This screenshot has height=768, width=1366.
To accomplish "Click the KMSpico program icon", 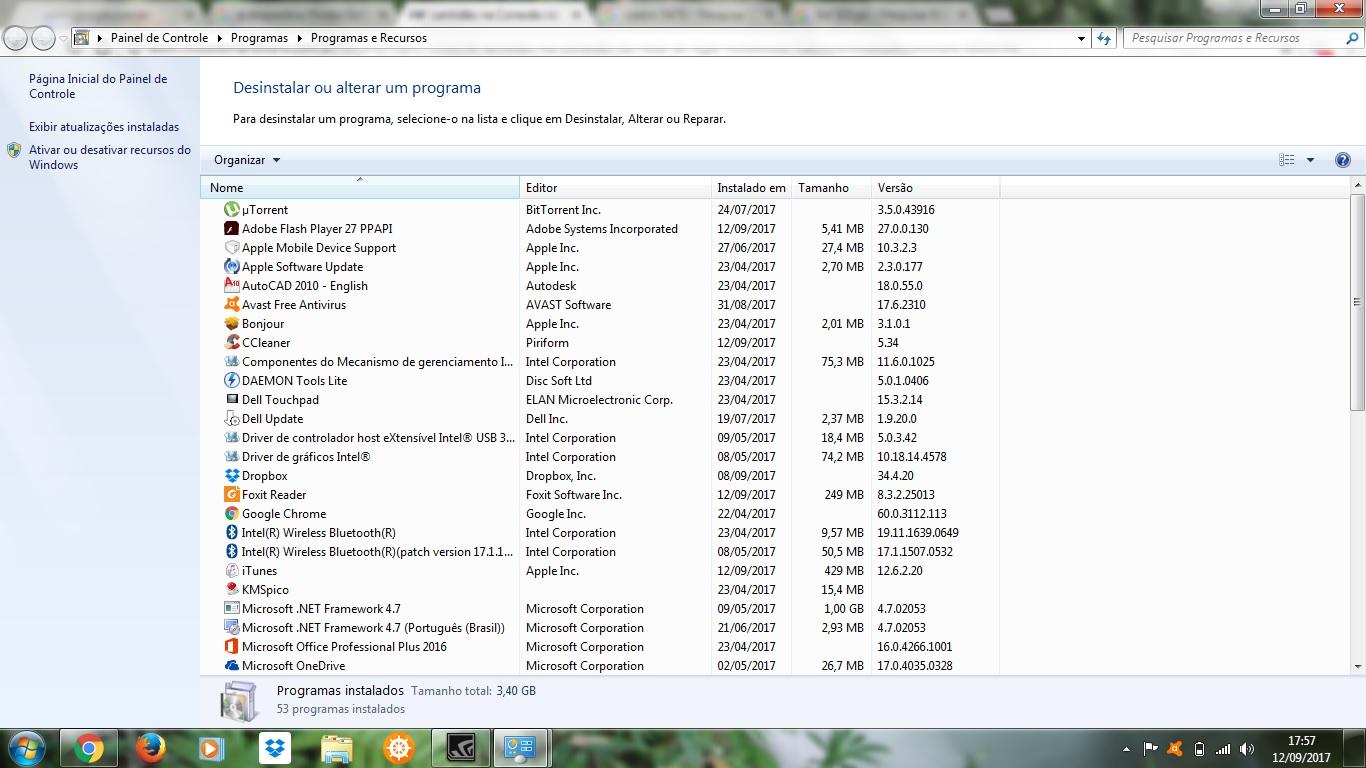I will coord(232,590).
